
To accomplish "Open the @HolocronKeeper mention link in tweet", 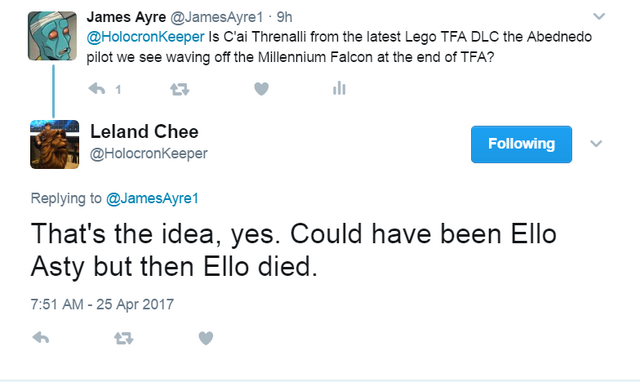I will click(x=145, y=37).
